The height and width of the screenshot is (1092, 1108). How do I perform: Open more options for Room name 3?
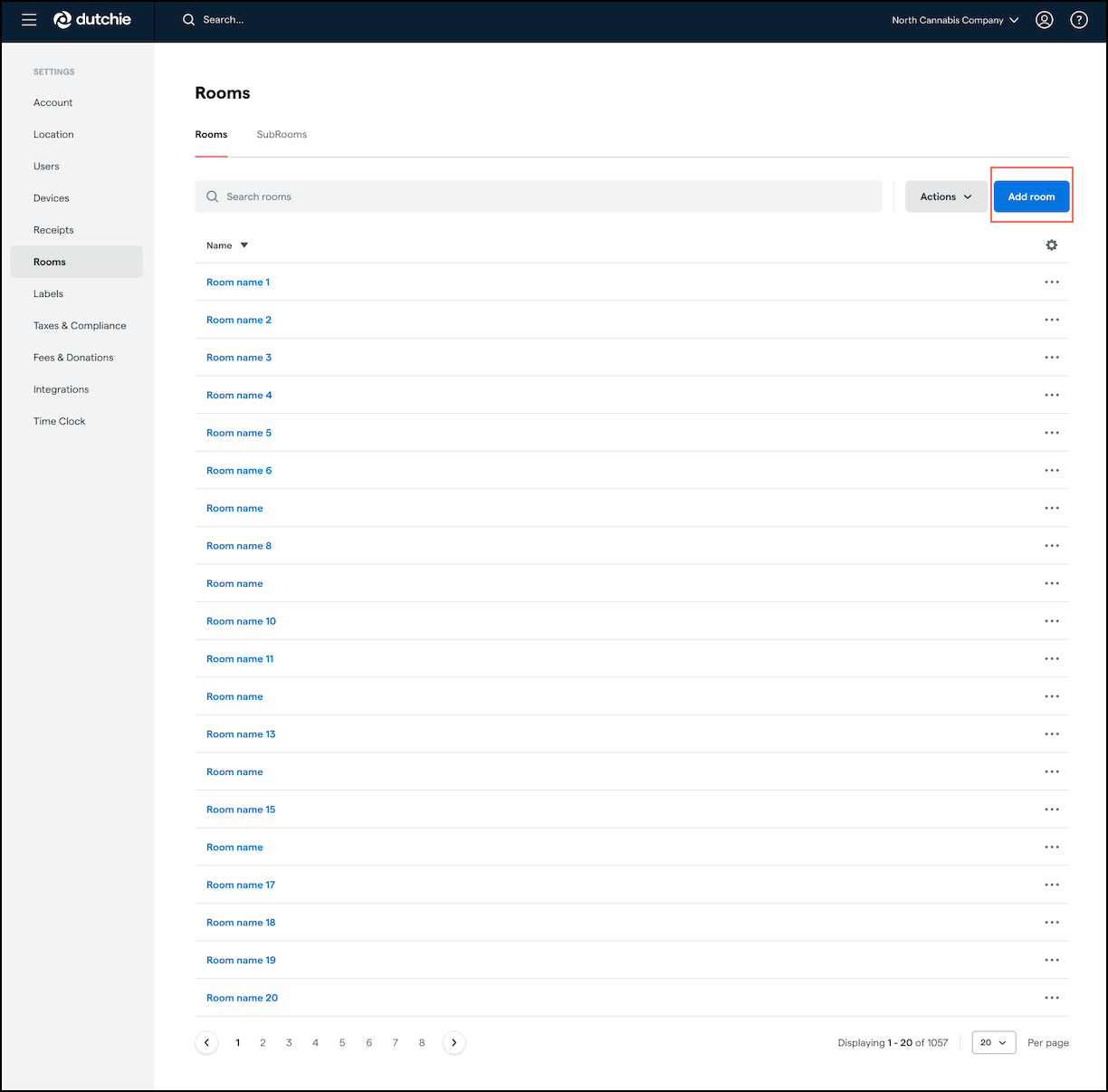tap(1052, 358)
